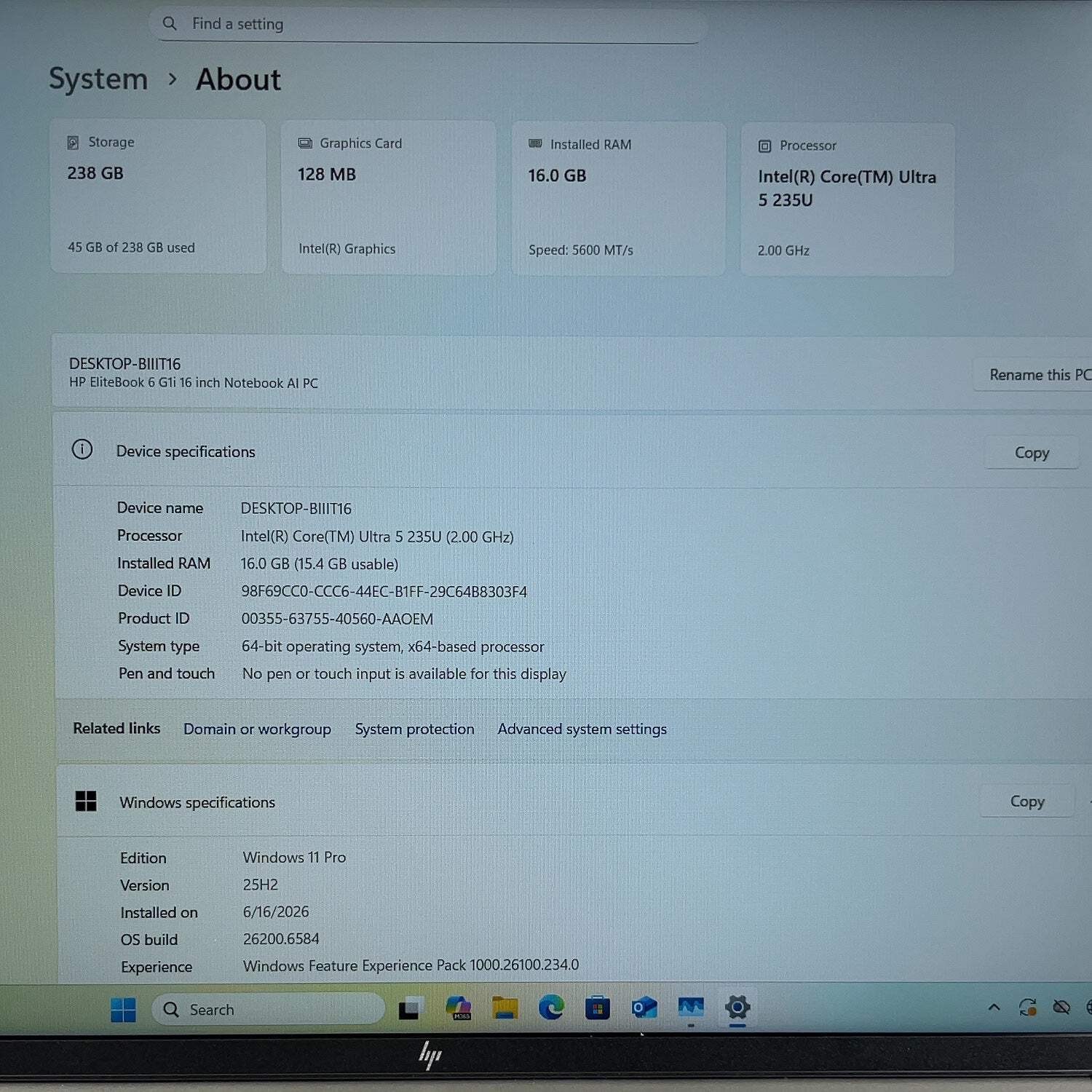Click the Pen and touch value text
The height and width of the screenshot is (1092, 1092).
[404, 674]
